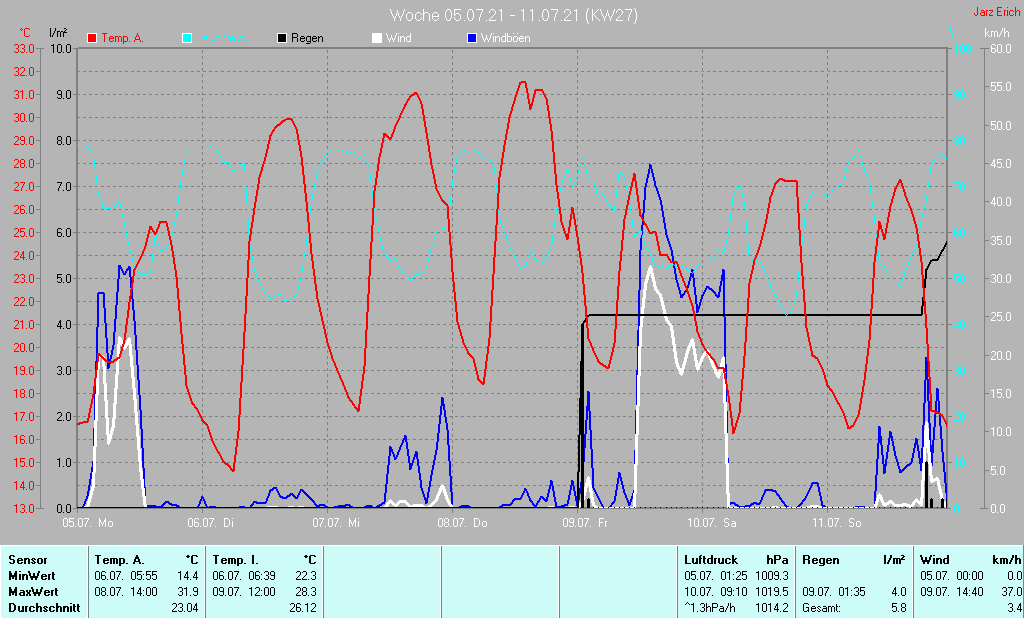Screen dimensions: 1024x618
Task: Click the cyan Feuchte A. legend swatch
Action: 187,38
